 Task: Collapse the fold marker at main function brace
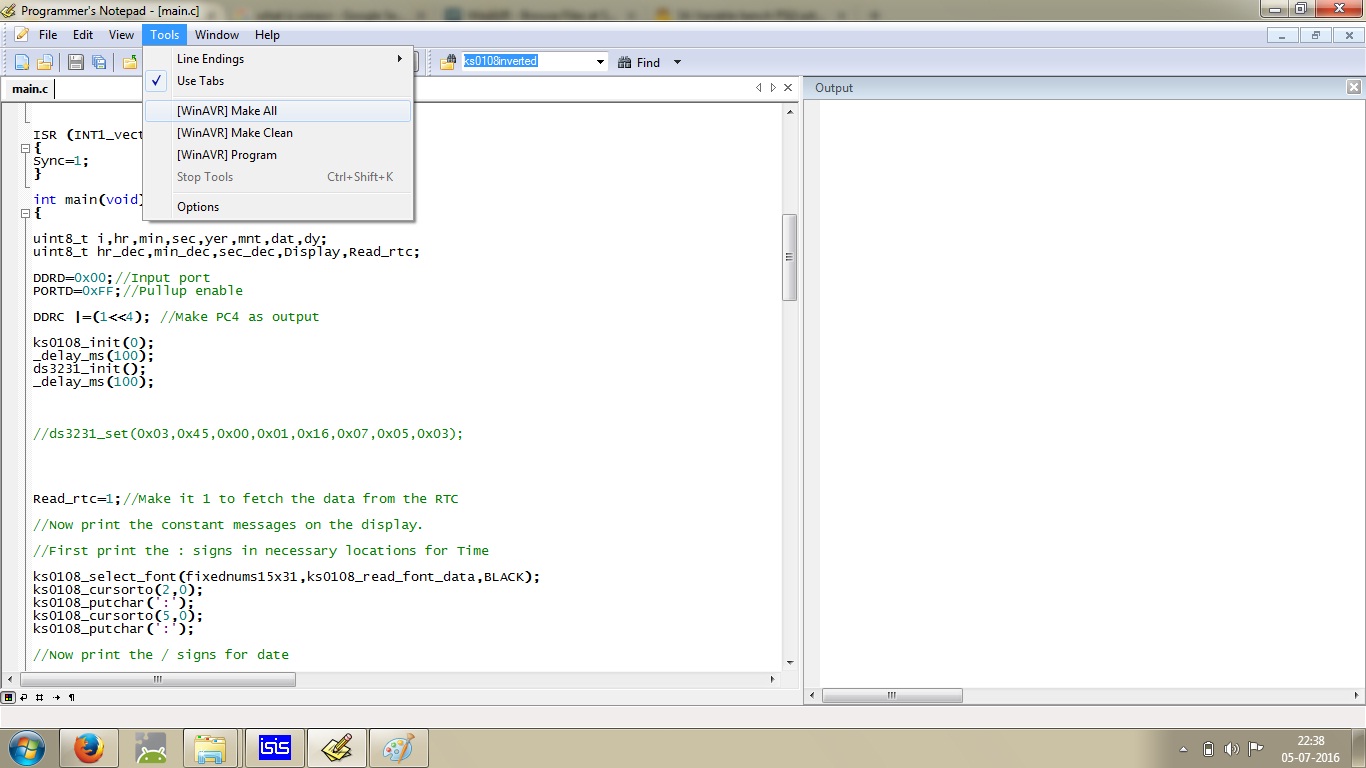click(x=25, y=213)
